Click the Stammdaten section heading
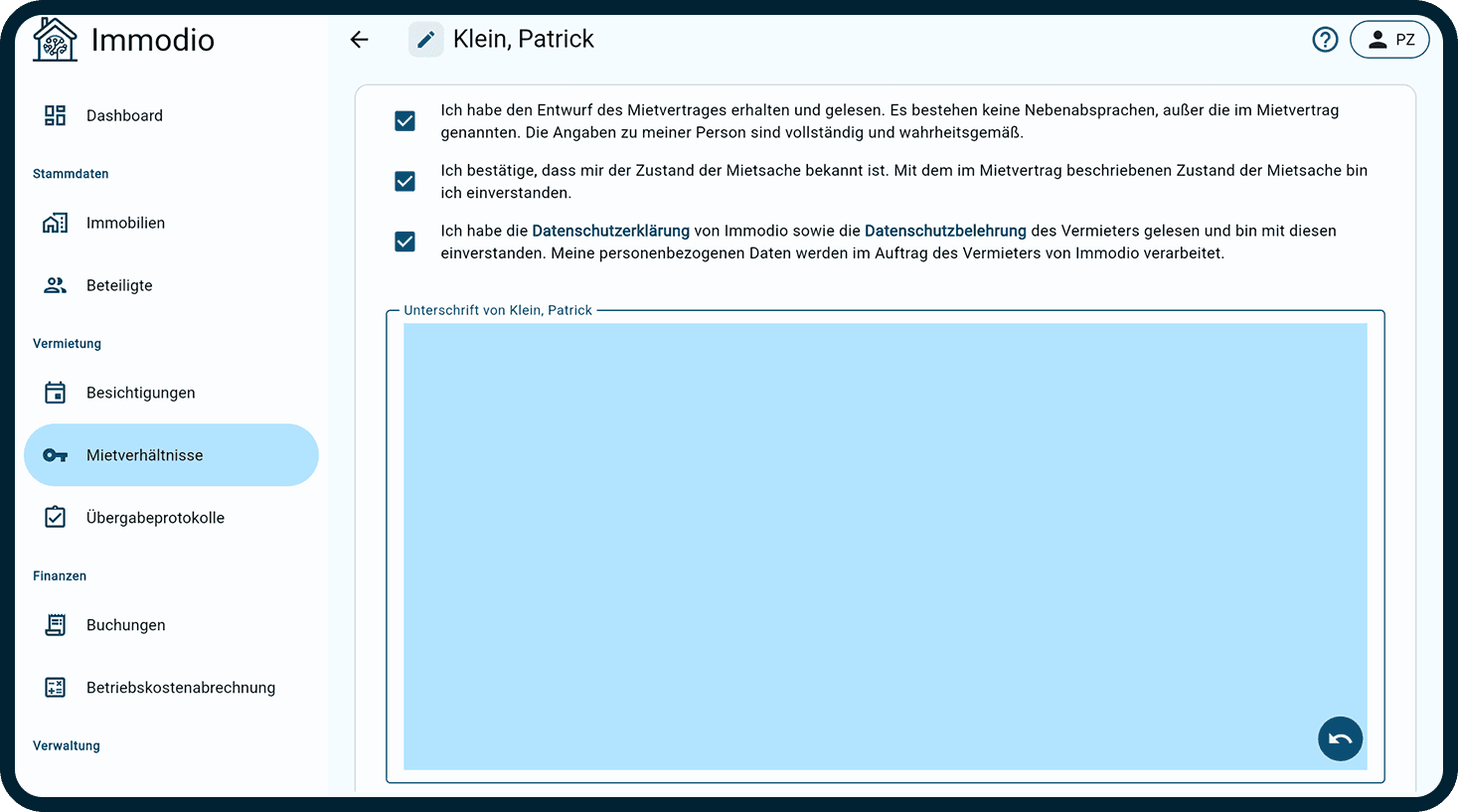 click(x=71, y=174)
